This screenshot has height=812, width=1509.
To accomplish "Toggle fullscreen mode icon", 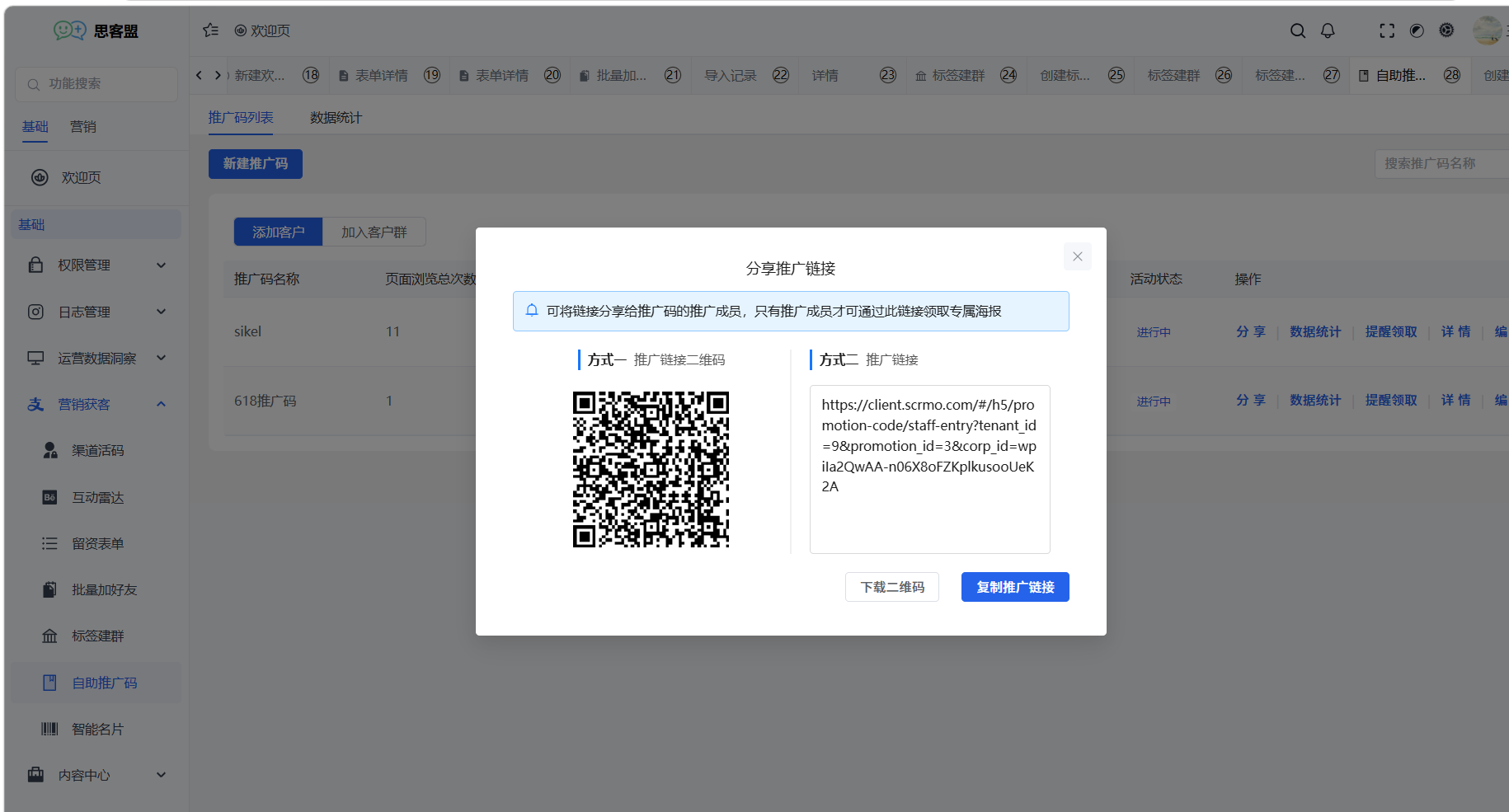I will 1387,31.
